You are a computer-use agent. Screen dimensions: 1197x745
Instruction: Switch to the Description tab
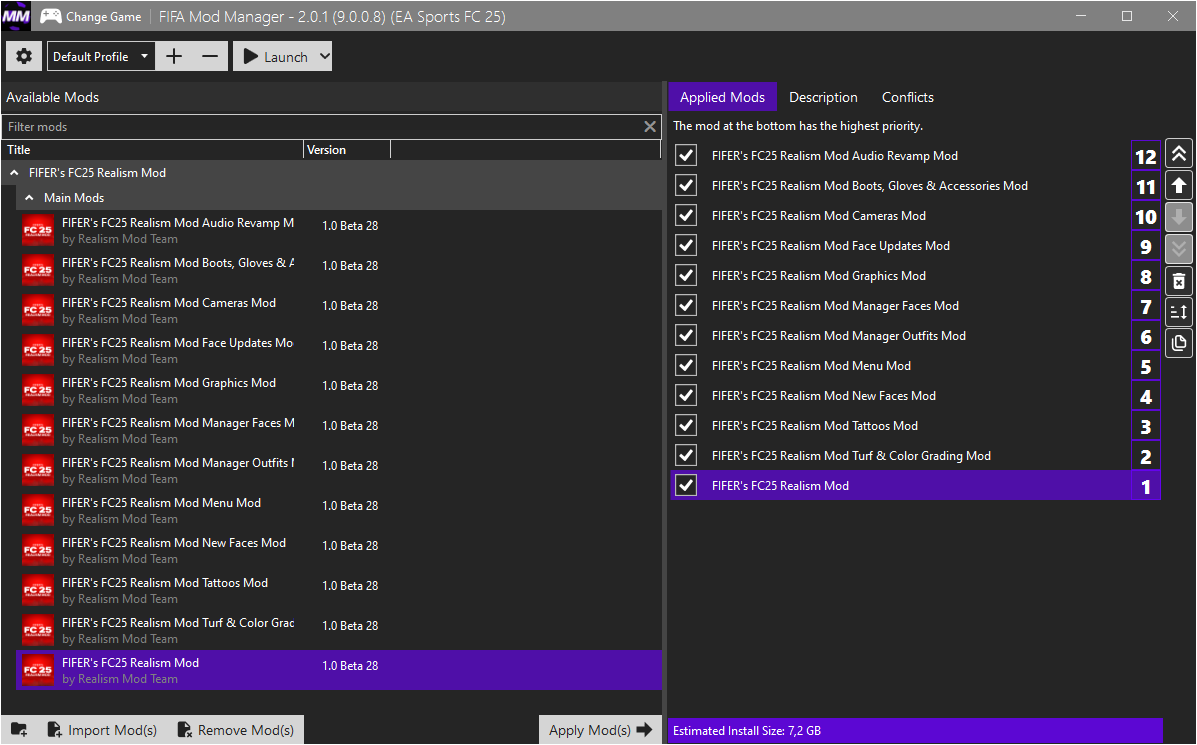pyautogui.click(x=823, y=97)
